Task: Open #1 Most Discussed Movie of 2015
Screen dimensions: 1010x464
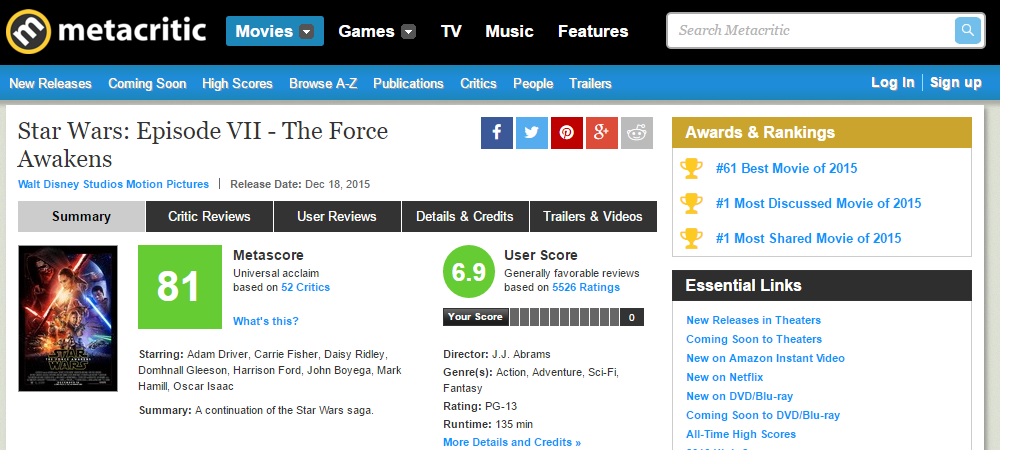Action: (x=819, y=203)
